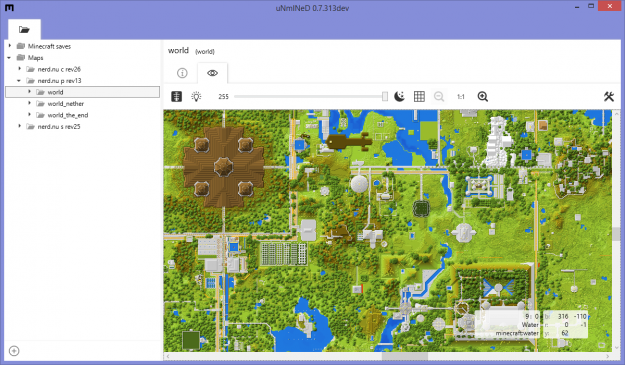Screen dimensions: 625x365
Task: Toggle the lightbulb lighting icon
Action: coord(196,96)
